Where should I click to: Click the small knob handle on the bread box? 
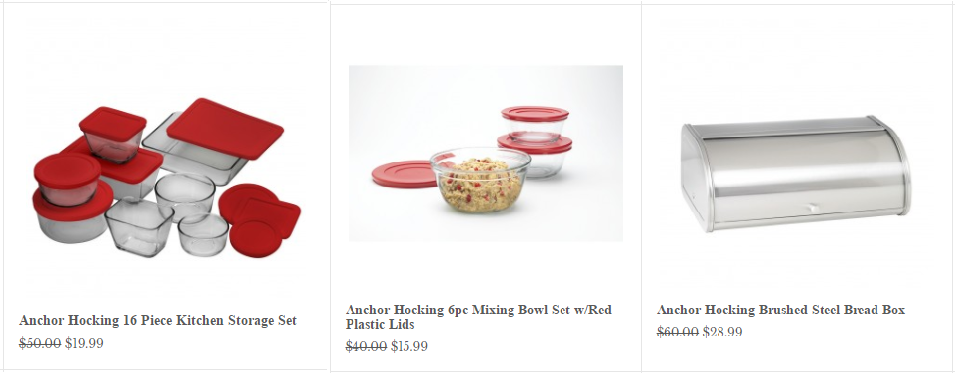(812, 208)
